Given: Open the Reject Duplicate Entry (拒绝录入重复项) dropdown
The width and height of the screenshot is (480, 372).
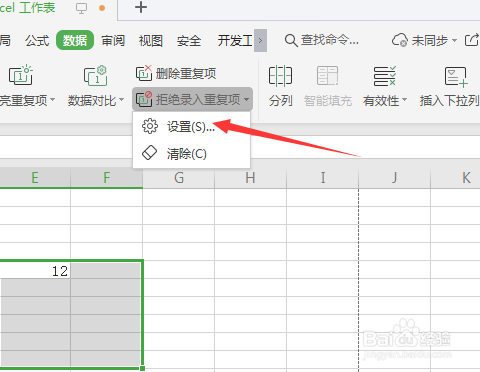Looking at the screenshot, I should coord(192,99).
